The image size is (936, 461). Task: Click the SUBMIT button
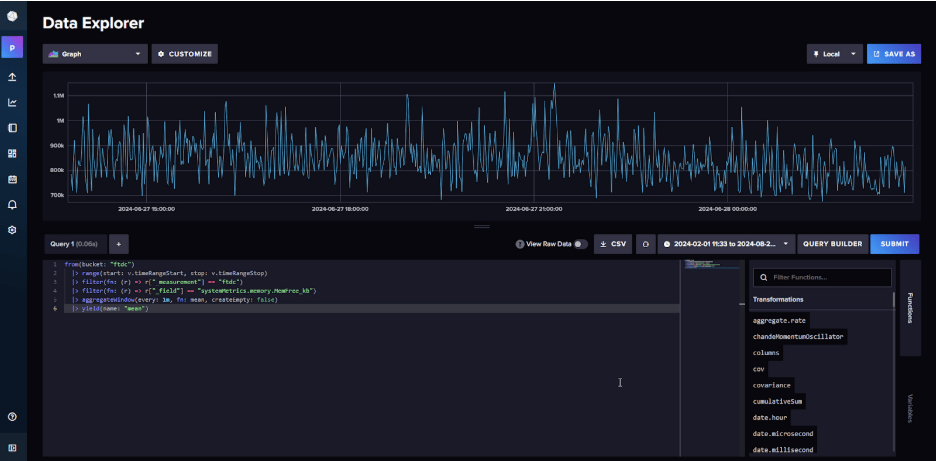pyautogui.click(x=894, y=244)
